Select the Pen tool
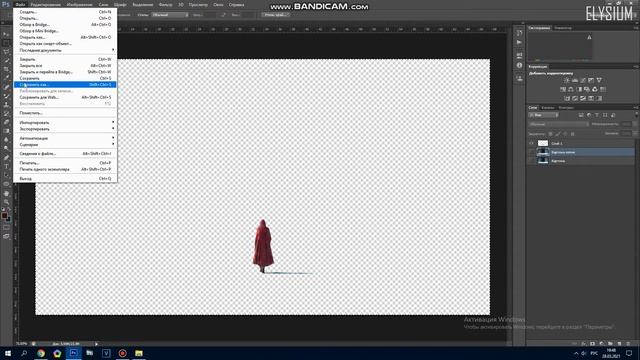This screenshot has height=360, width=640. coord(6,158)
